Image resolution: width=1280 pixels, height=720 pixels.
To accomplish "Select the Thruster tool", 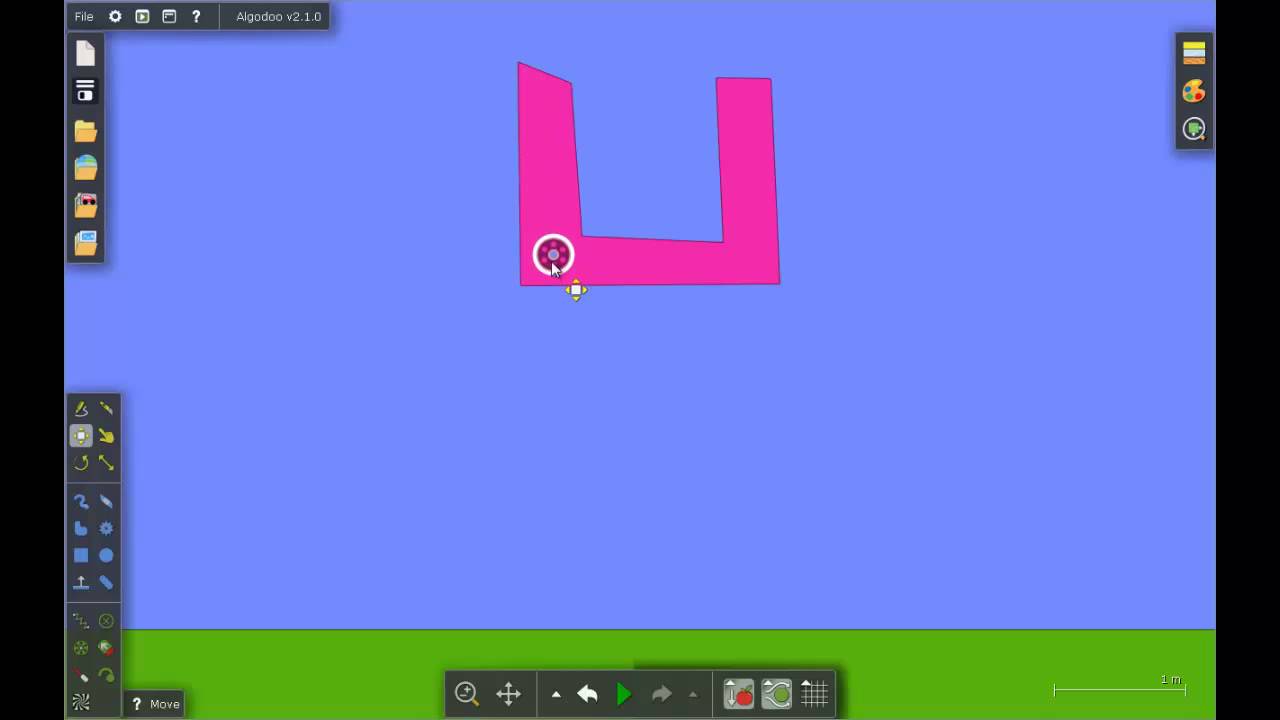I will tap(106, 648).
